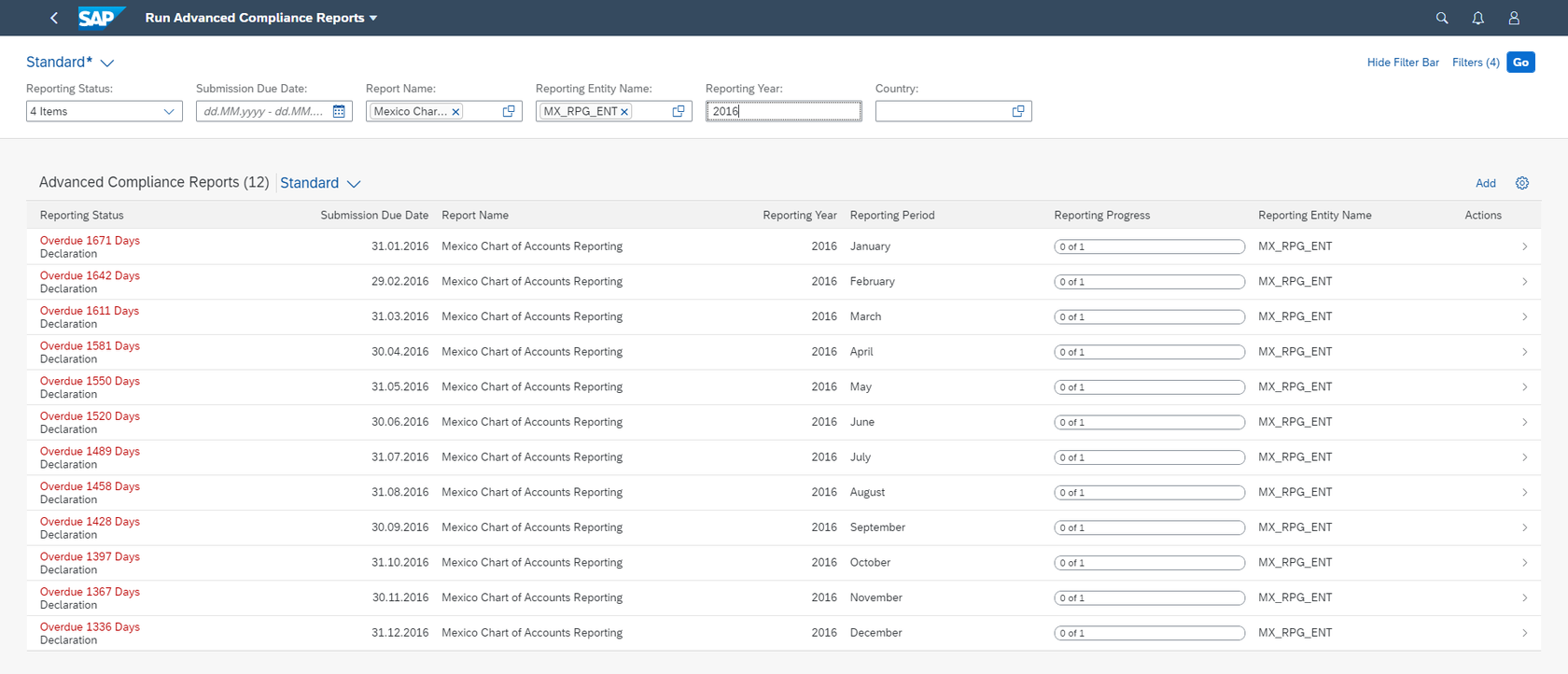Click Overdue 1611 Days status
Screen dimensions: 1568x674
(90, 311)
